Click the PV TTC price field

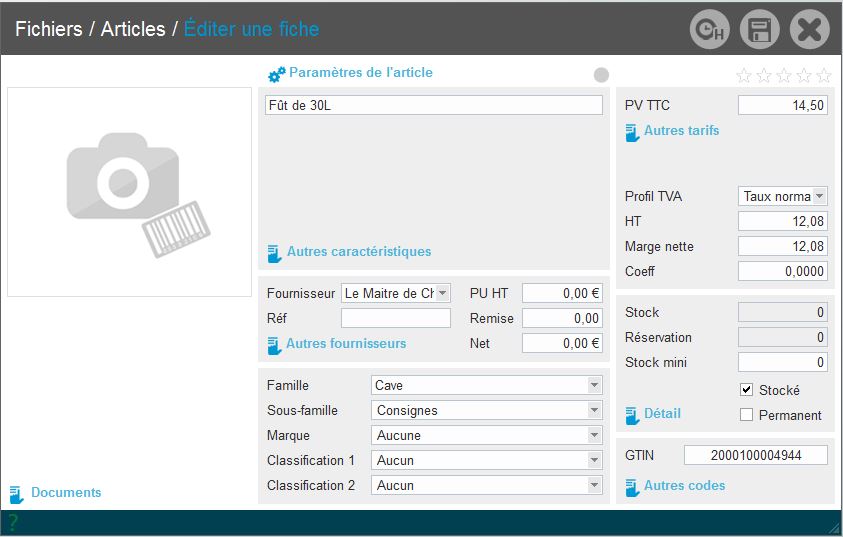[782, 105]
